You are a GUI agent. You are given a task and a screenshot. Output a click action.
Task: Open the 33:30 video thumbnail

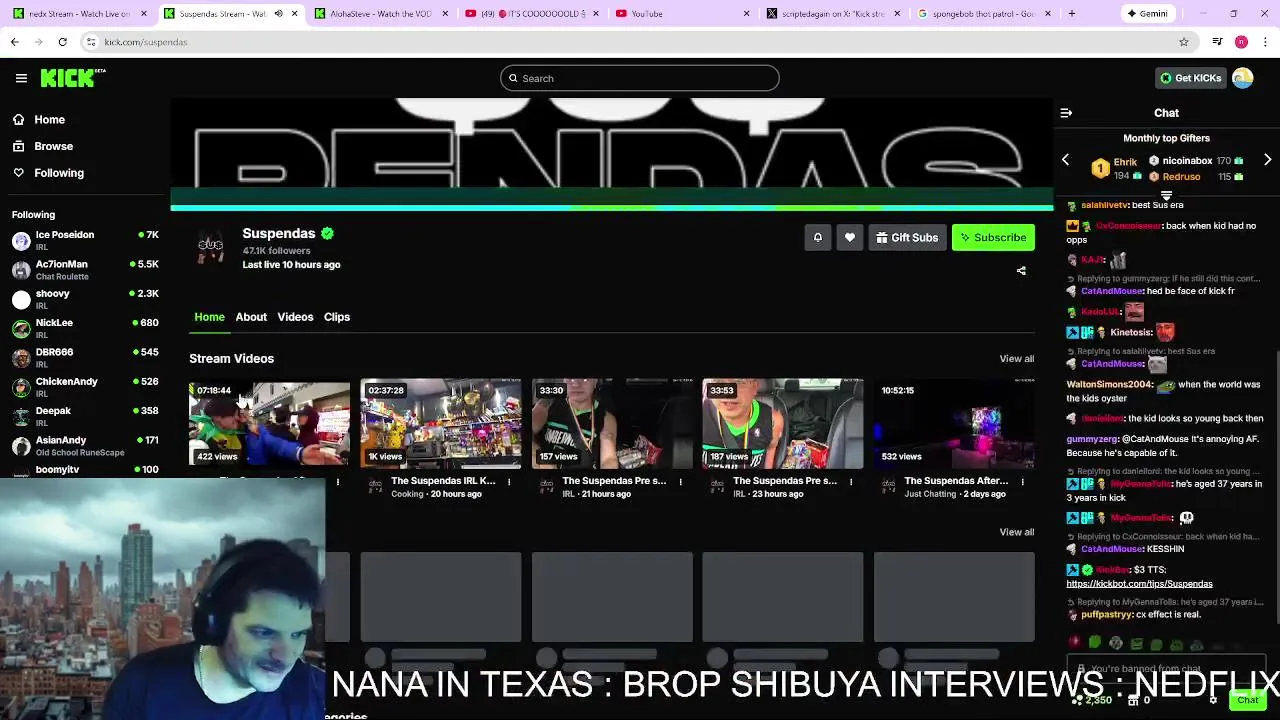pos(612,423)
